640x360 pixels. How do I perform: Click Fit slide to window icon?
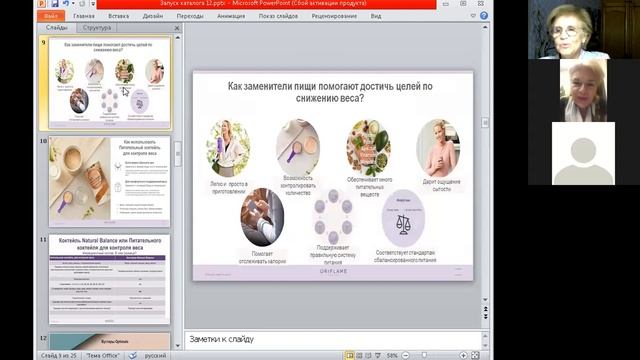coord(475,356)
